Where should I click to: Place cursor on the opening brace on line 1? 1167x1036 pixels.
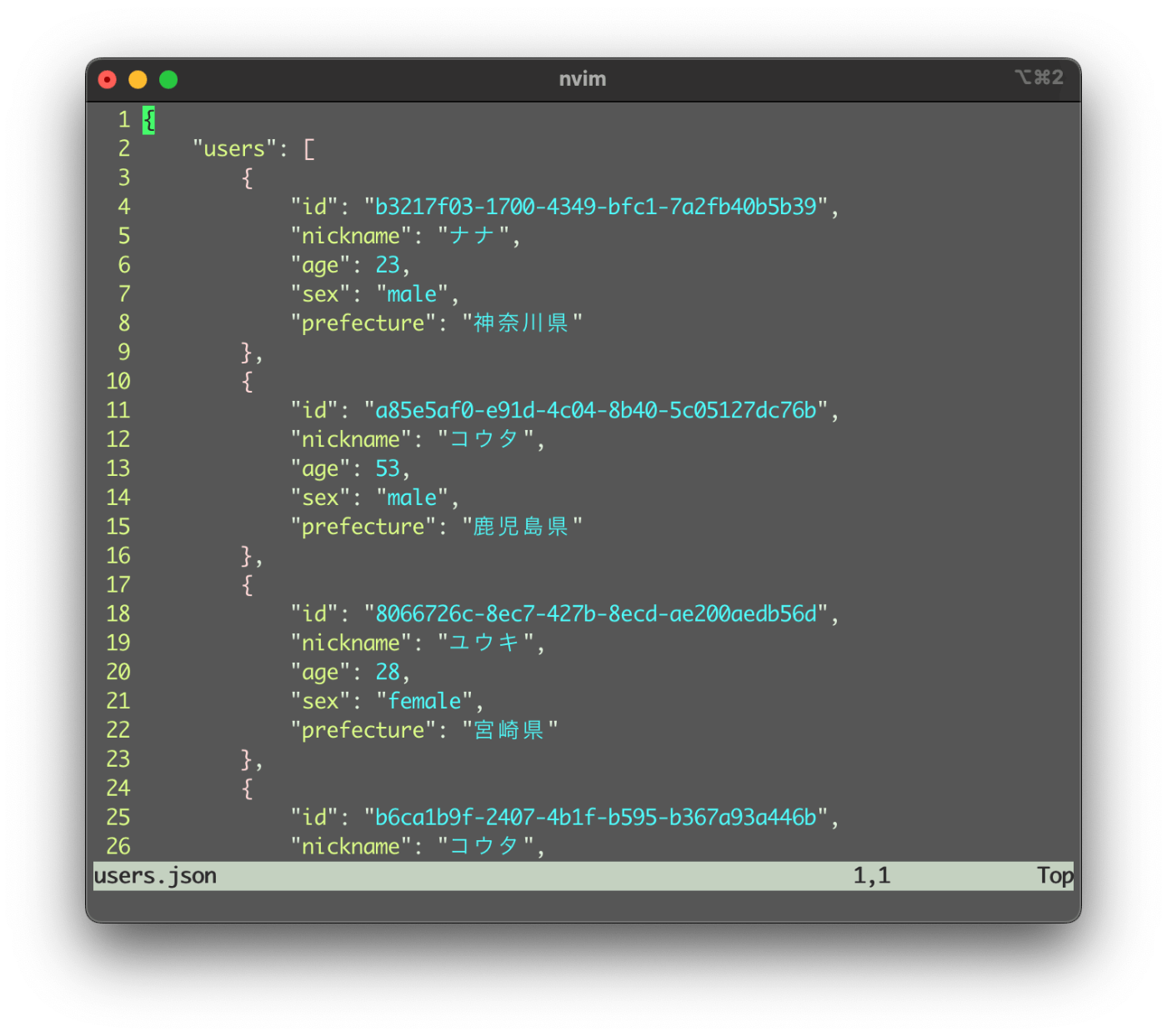[x=148, y=120]
